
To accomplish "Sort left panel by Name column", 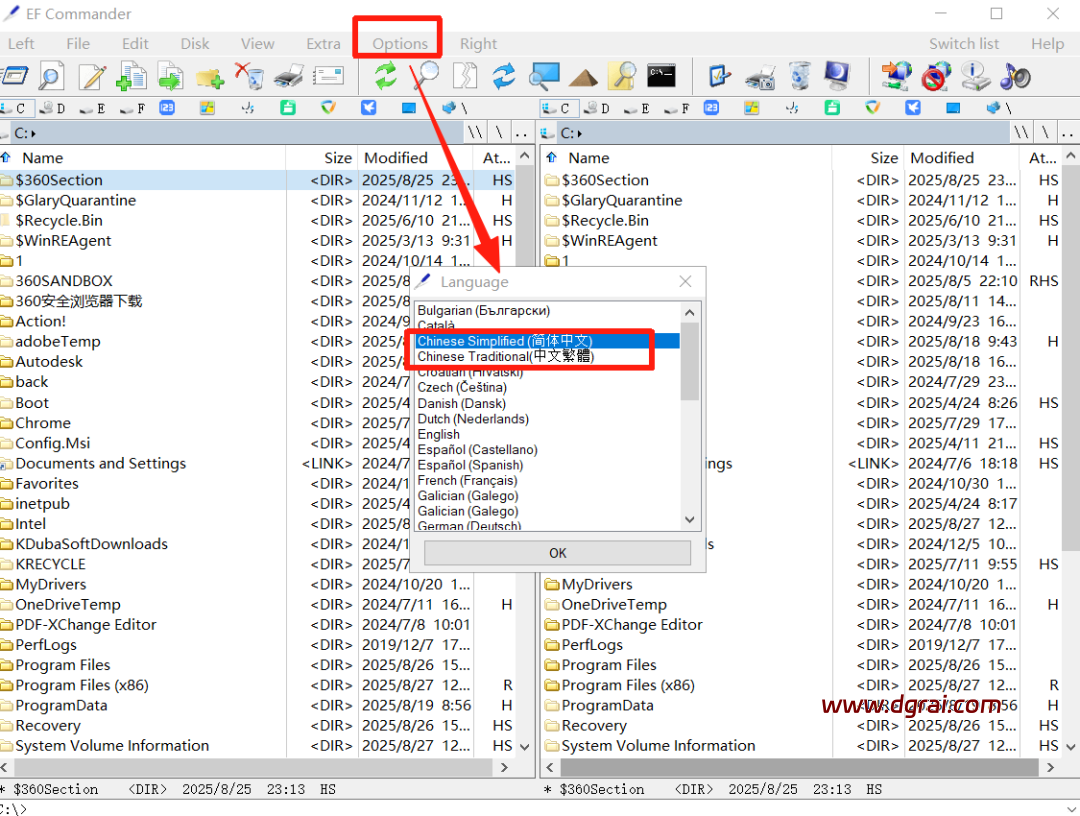I will [x=43, y=158].
